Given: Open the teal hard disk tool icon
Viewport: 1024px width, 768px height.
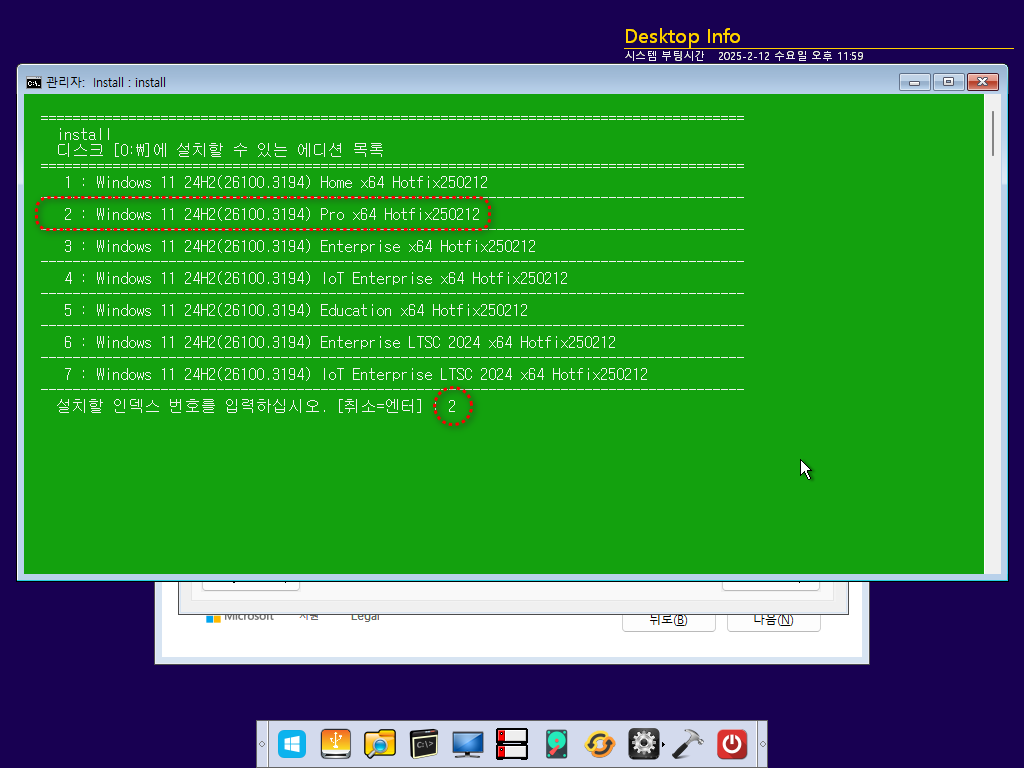Looking at the screenshot, I should pos(556,744).
